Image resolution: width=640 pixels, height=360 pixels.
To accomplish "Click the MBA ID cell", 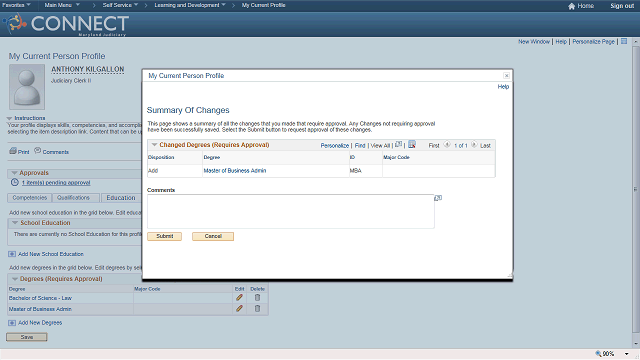I will 366,171.
